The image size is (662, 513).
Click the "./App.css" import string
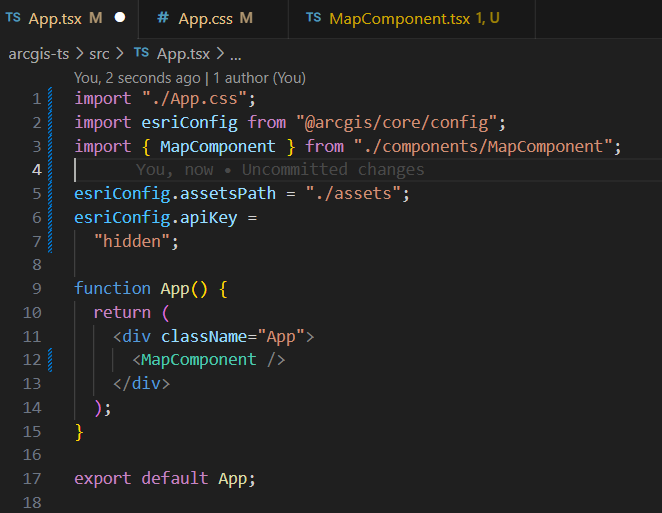tap(194, 99)
